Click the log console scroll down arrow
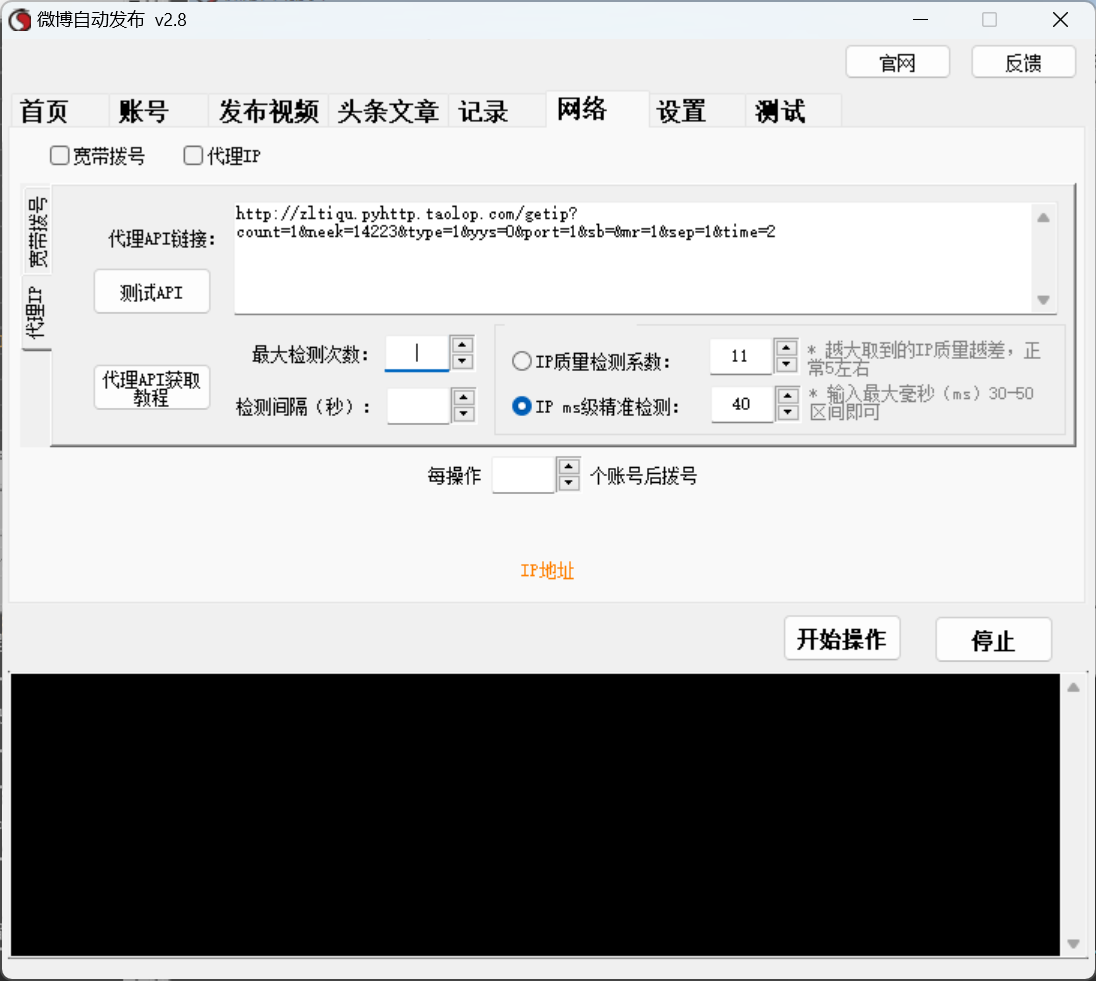 tap(1074, 944)
